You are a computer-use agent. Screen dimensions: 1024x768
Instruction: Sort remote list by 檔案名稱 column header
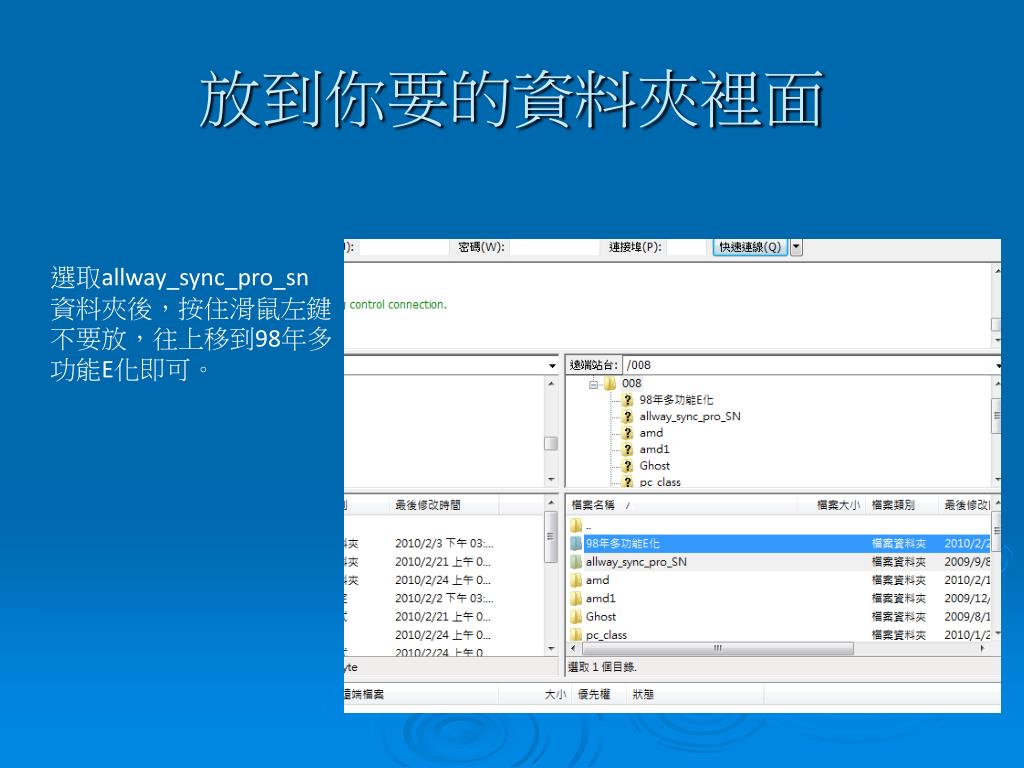[682, 505]
